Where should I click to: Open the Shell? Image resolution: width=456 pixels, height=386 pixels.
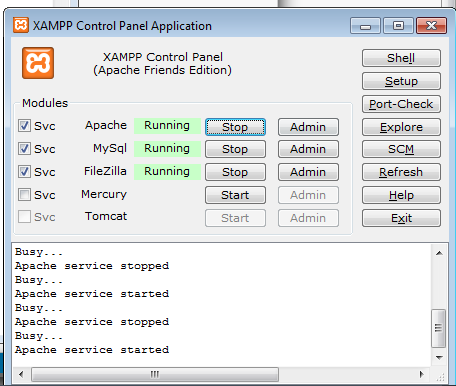(401, 58)
